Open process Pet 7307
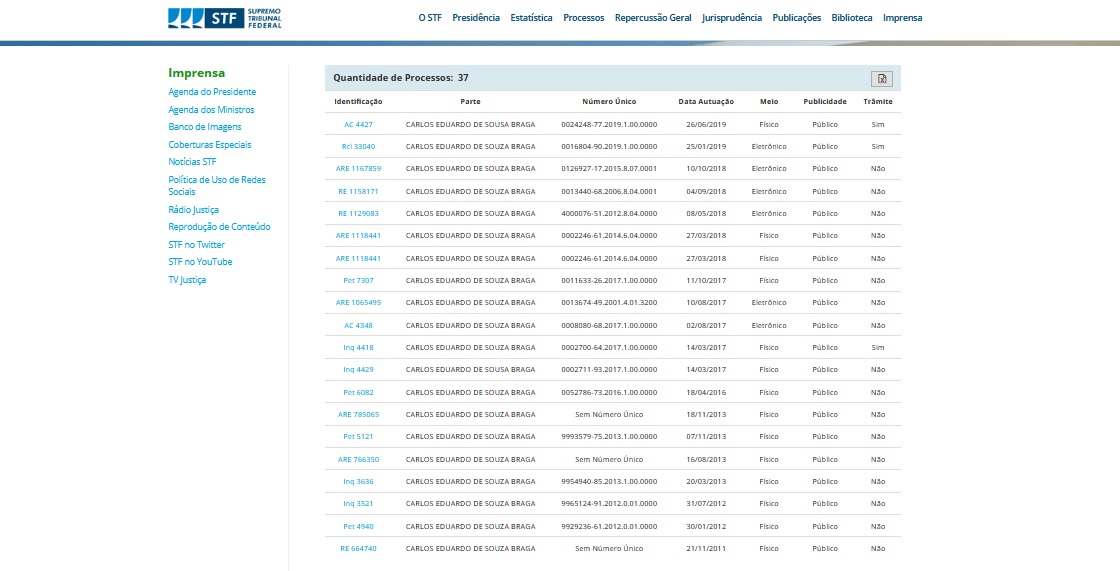This screenshot has height=571, width=1120. (358, 281)
